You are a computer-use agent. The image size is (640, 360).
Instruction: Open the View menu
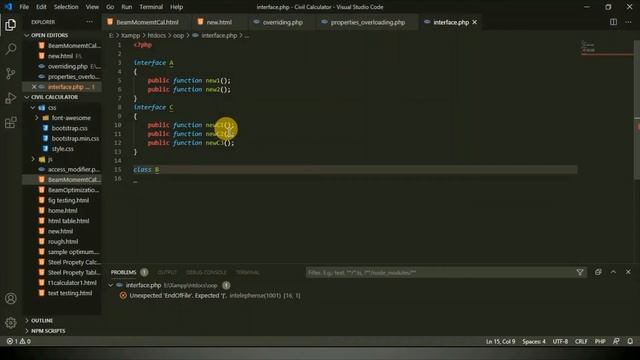pos(92,7)
